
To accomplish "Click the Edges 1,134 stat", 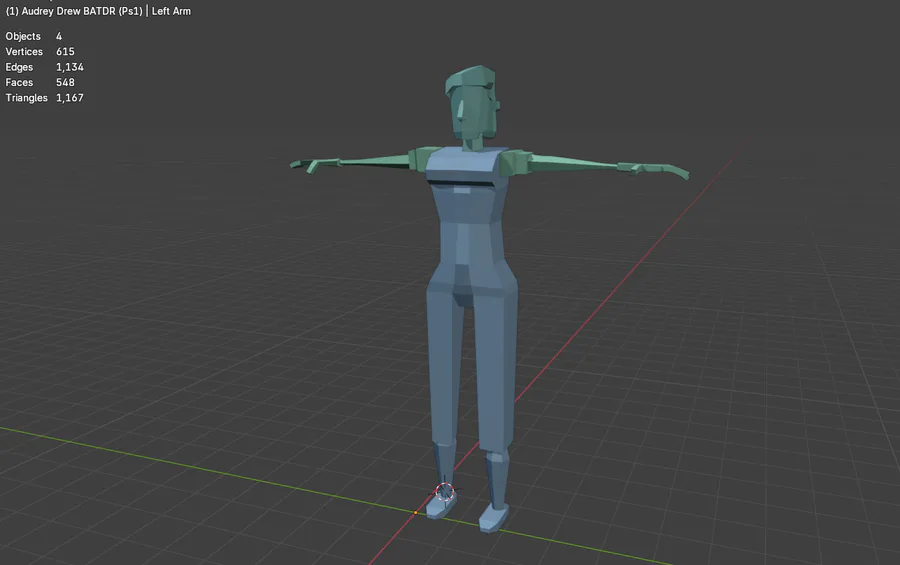I will coord(45,67).
